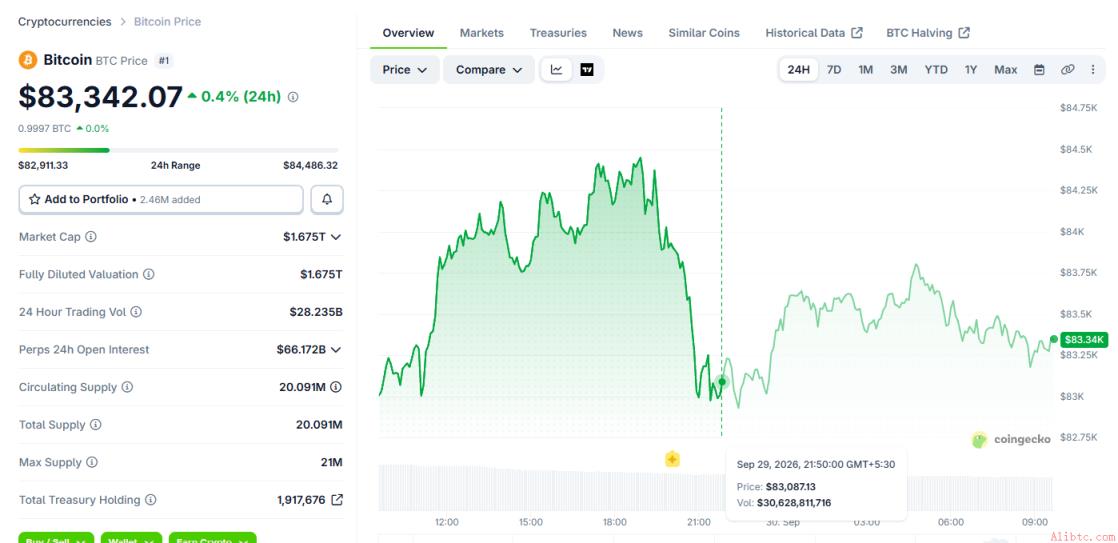Select Max time range
Image resolution: width=1118 pixels, height=543 pixels.
click(1005, 70)
